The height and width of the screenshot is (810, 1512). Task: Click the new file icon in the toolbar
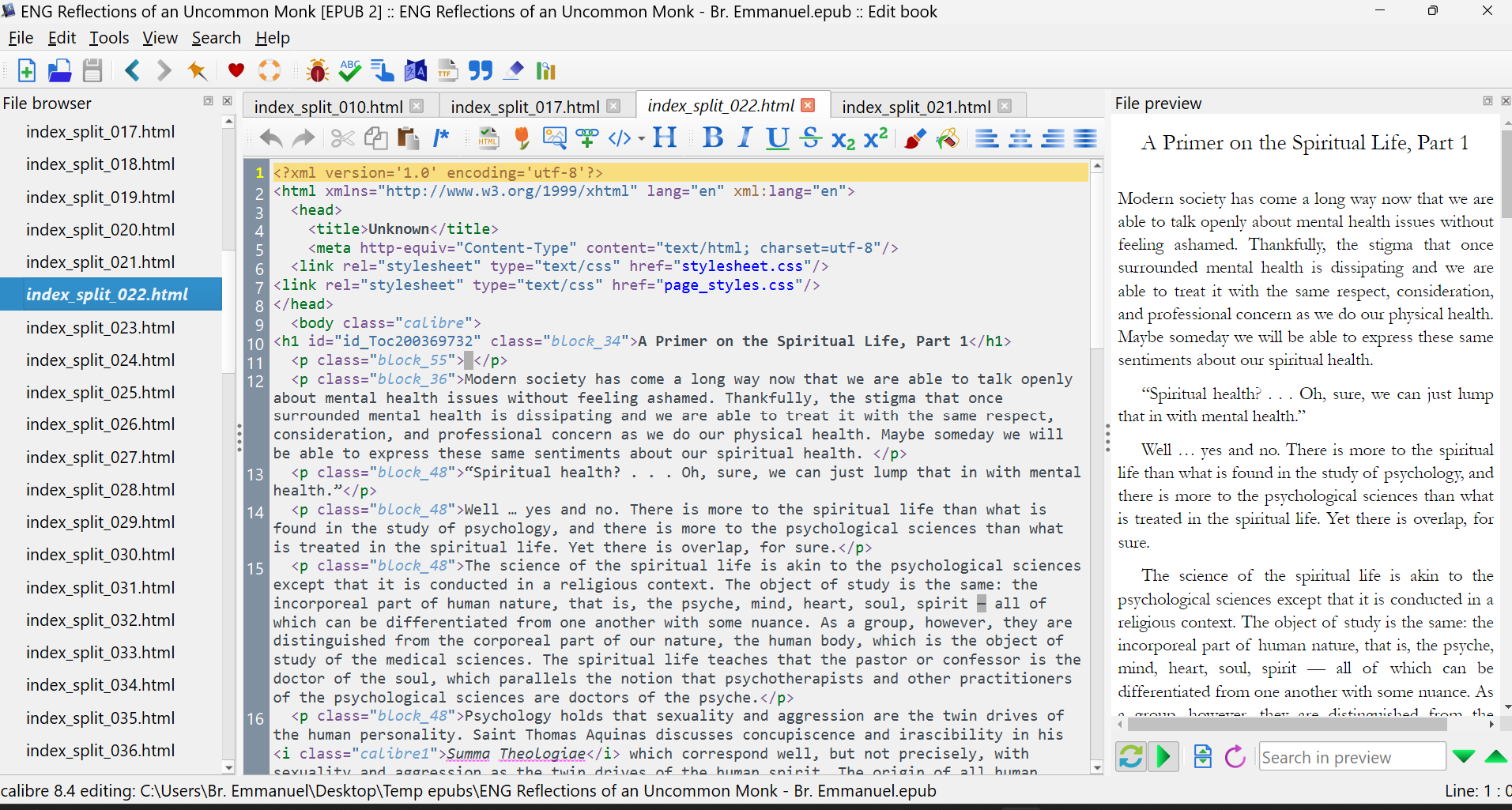26,71
